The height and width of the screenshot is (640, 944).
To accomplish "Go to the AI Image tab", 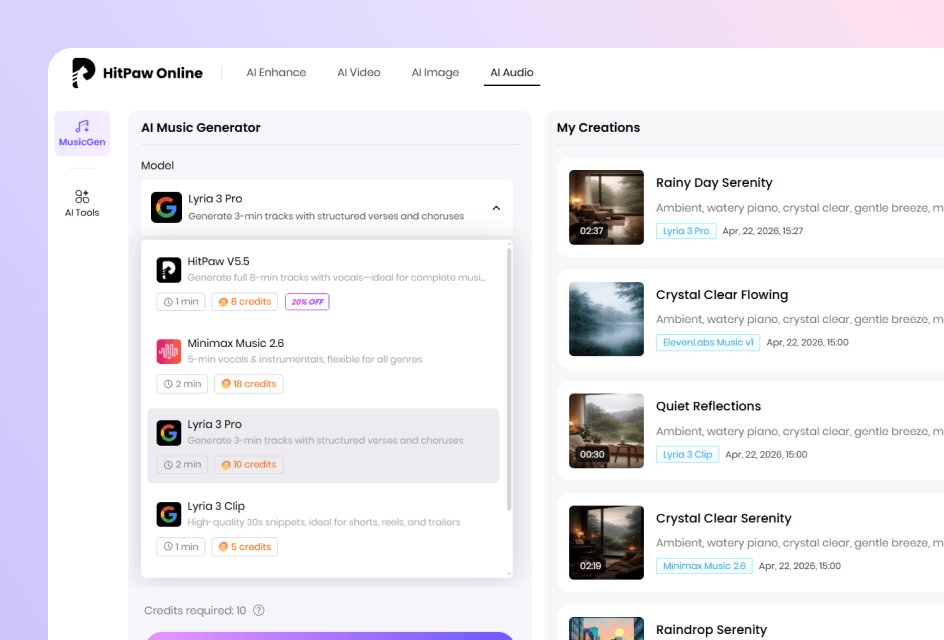I will (x=435, y=73).
